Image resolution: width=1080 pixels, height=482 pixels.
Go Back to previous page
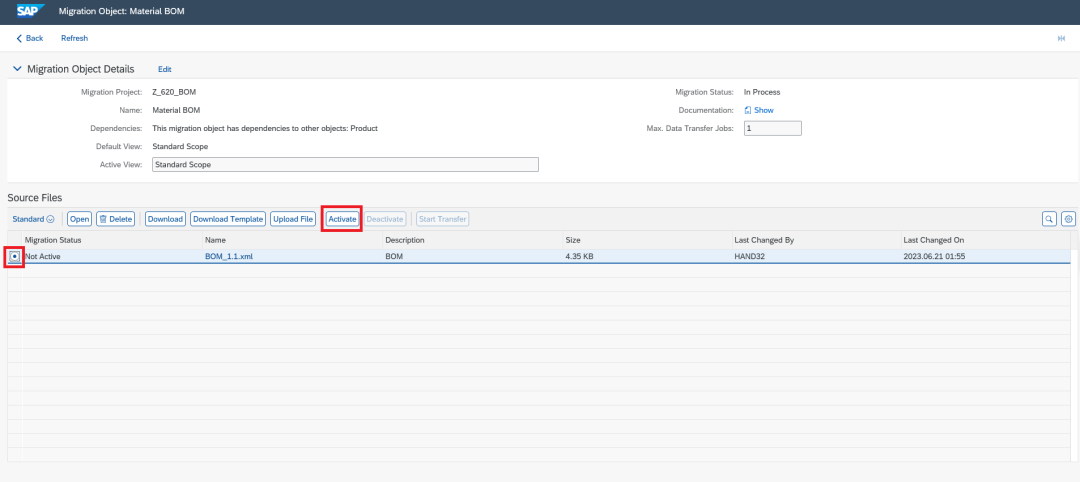click(x=30, y=38)
